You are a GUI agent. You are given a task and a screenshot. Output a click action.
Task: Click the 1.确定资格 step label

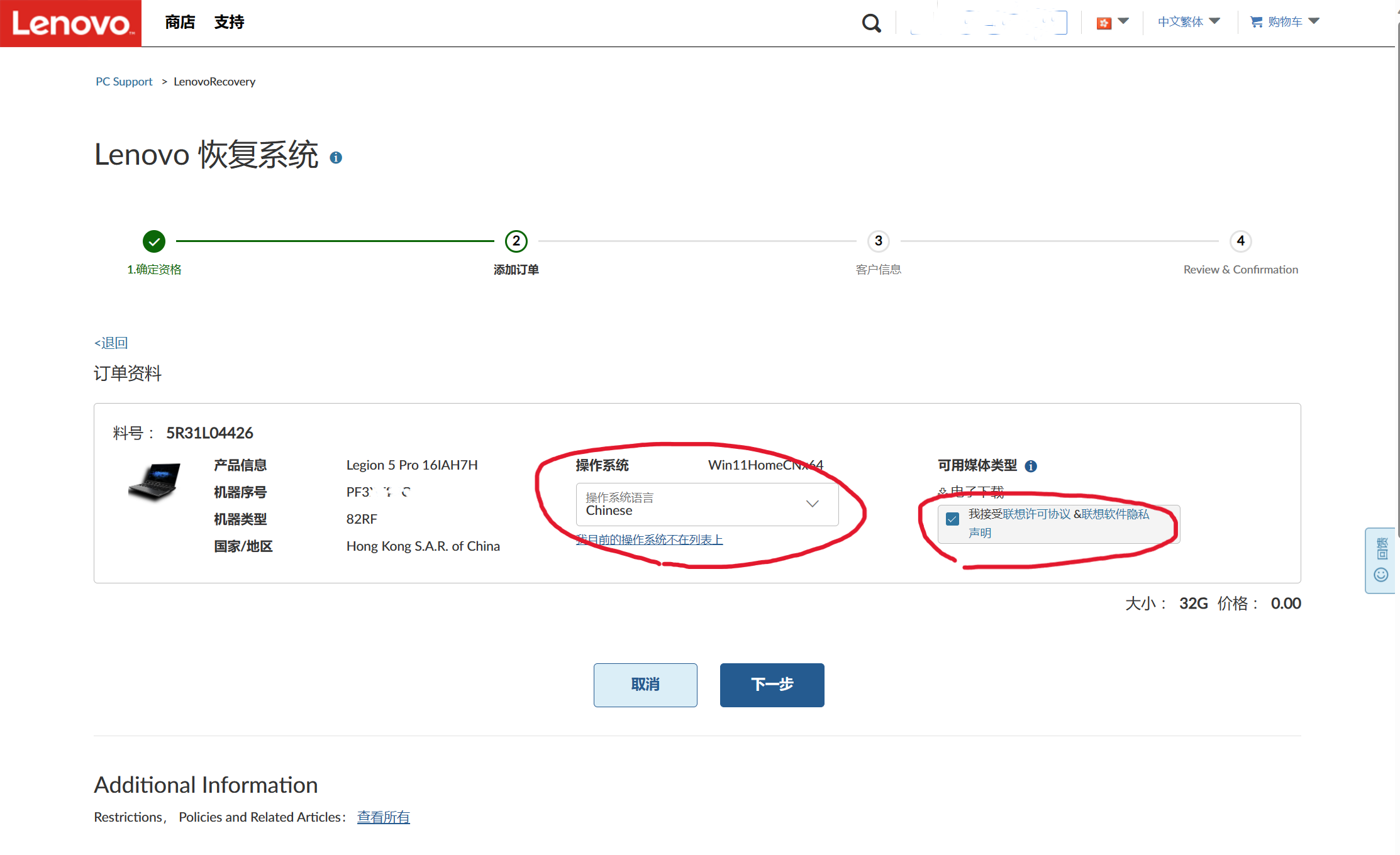pyautogui.click(x=154, y=270)
